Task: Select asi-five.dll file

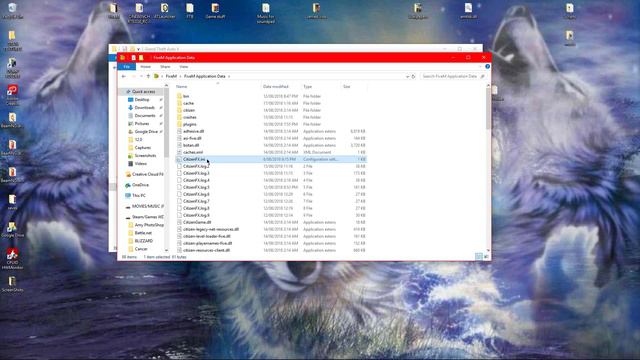Action: click(x=192, y=138)
